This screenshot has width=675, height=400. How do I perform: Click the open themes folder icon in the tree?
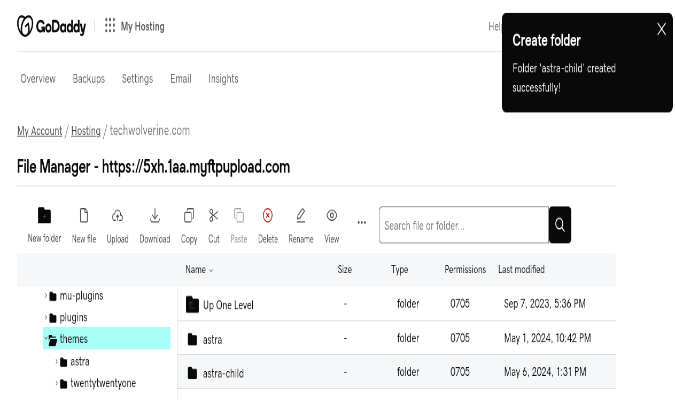click(x=53, y=340)
